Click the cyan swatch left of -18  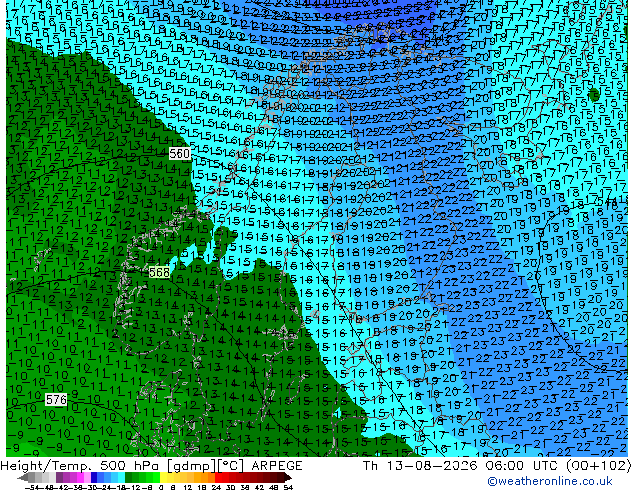[121, 477]
